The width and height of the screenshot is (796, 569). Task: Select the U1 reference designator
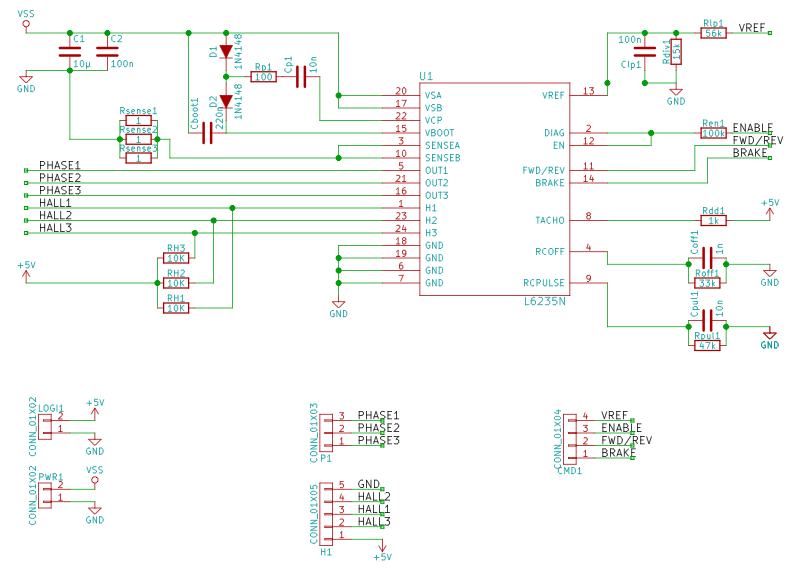click(x=426, y=76)
